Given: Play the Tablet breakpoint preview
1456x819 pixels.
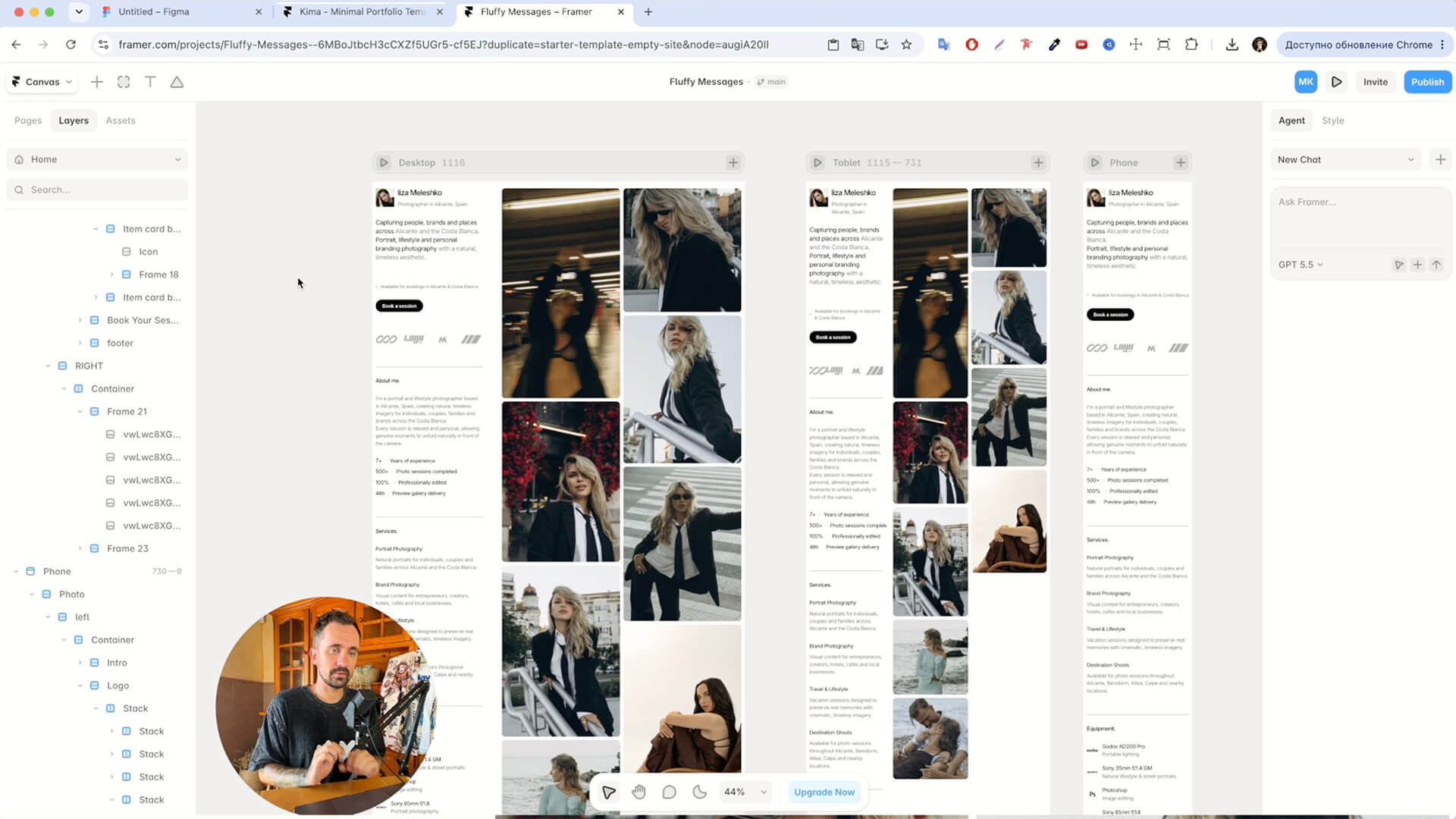Looking at the screenshot, I should (817, 162).
